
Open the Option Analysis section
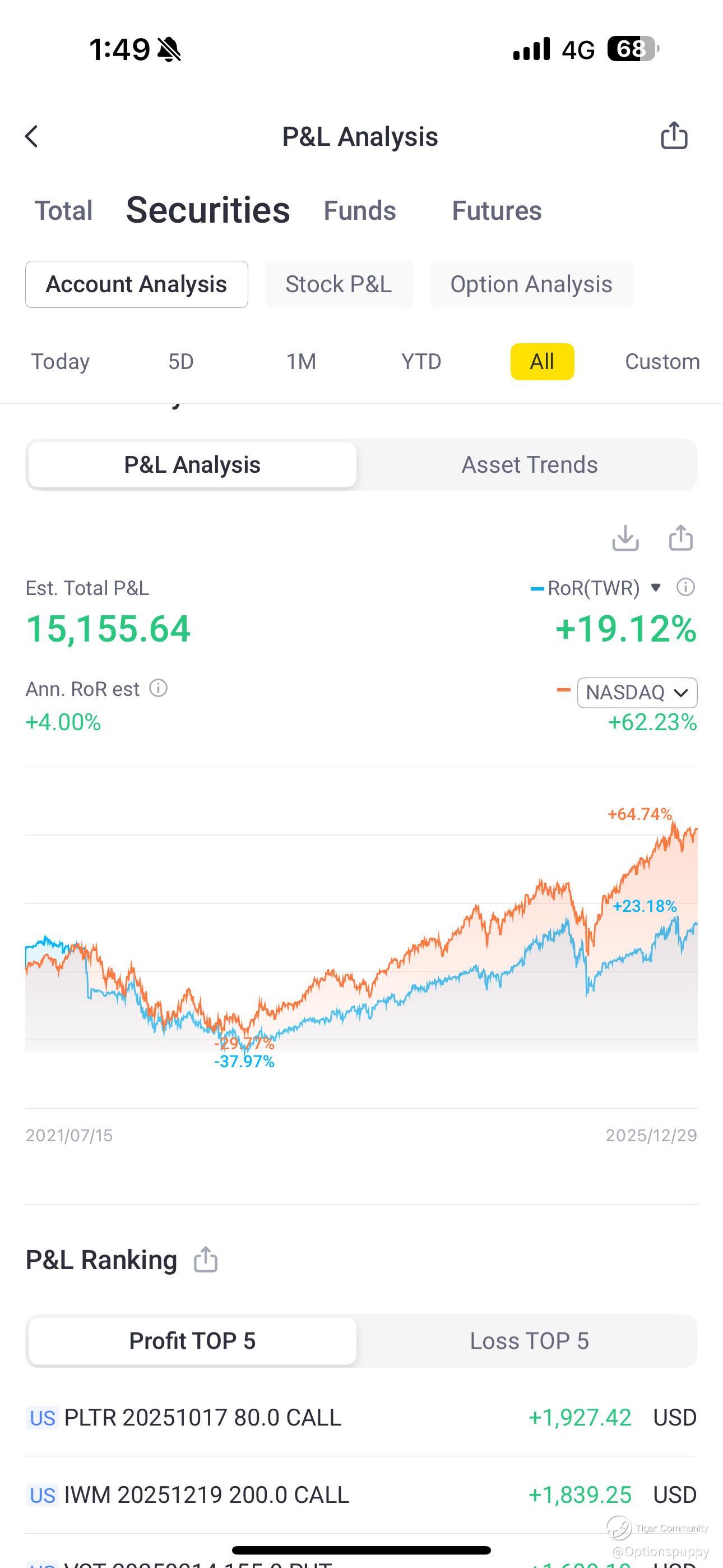pos(531,284)
